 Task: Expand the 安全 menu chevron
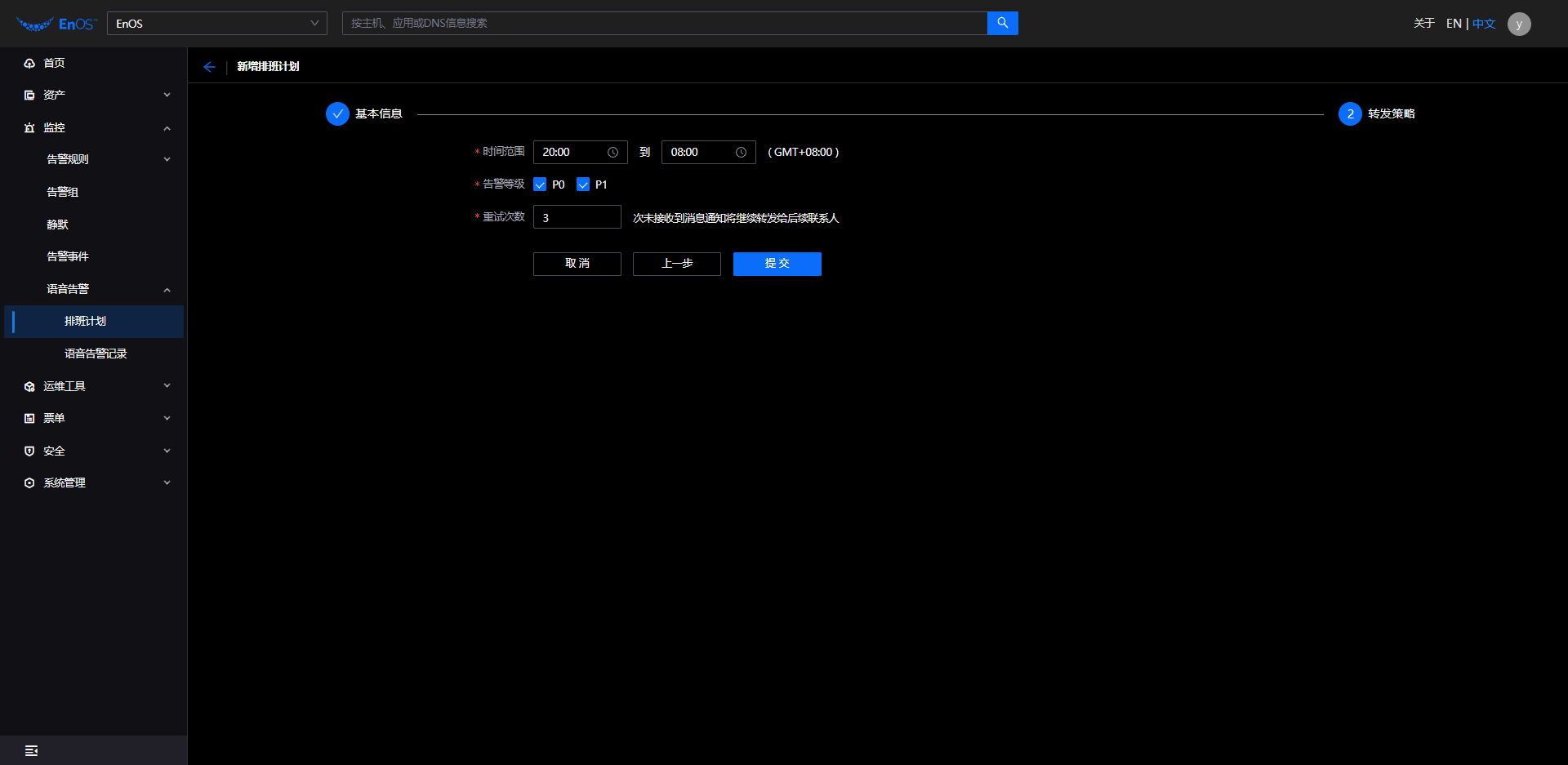click(167, 451)
